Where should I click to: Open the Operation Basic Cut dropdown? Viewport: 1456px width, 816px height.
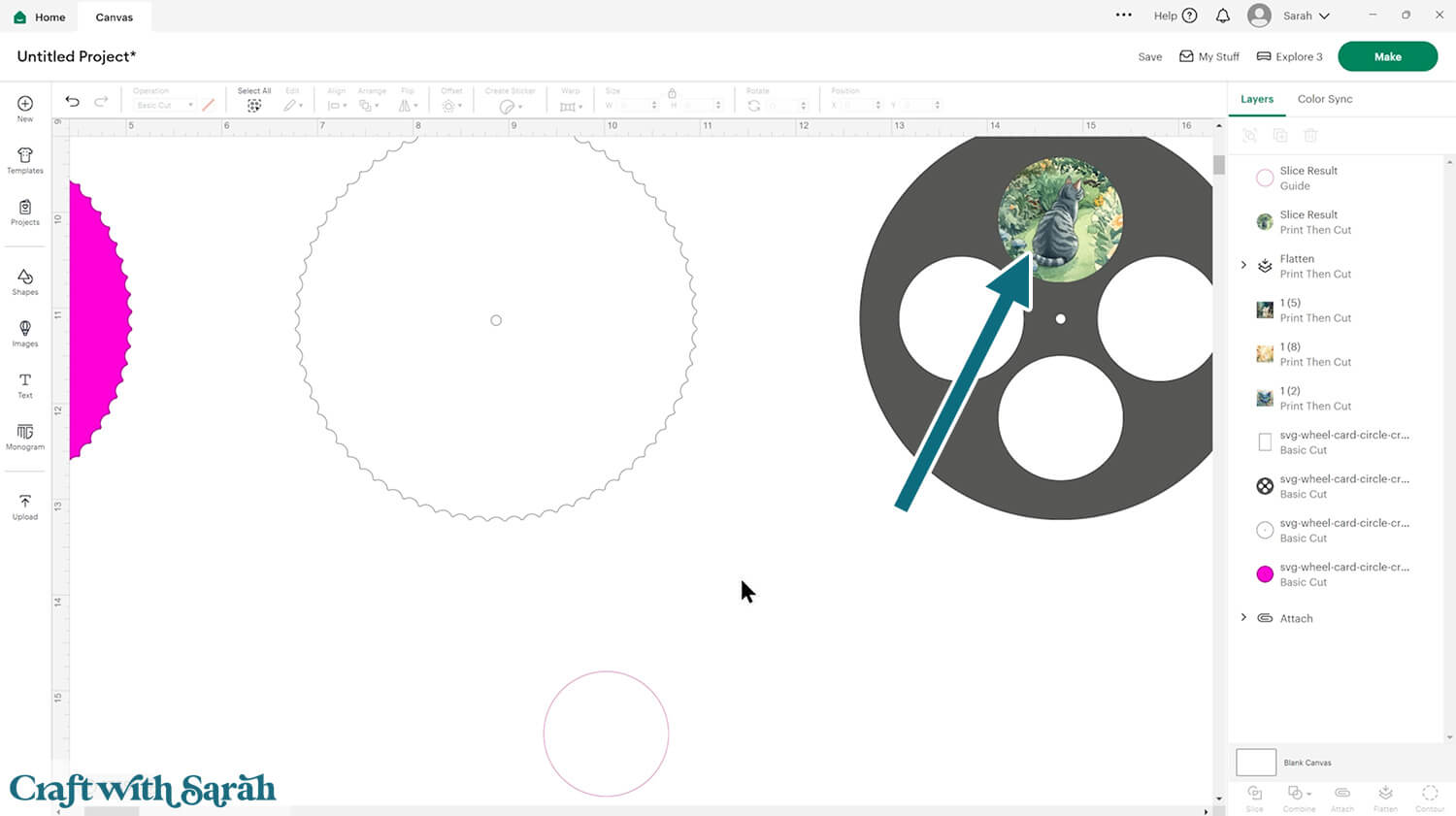(164, 105)
